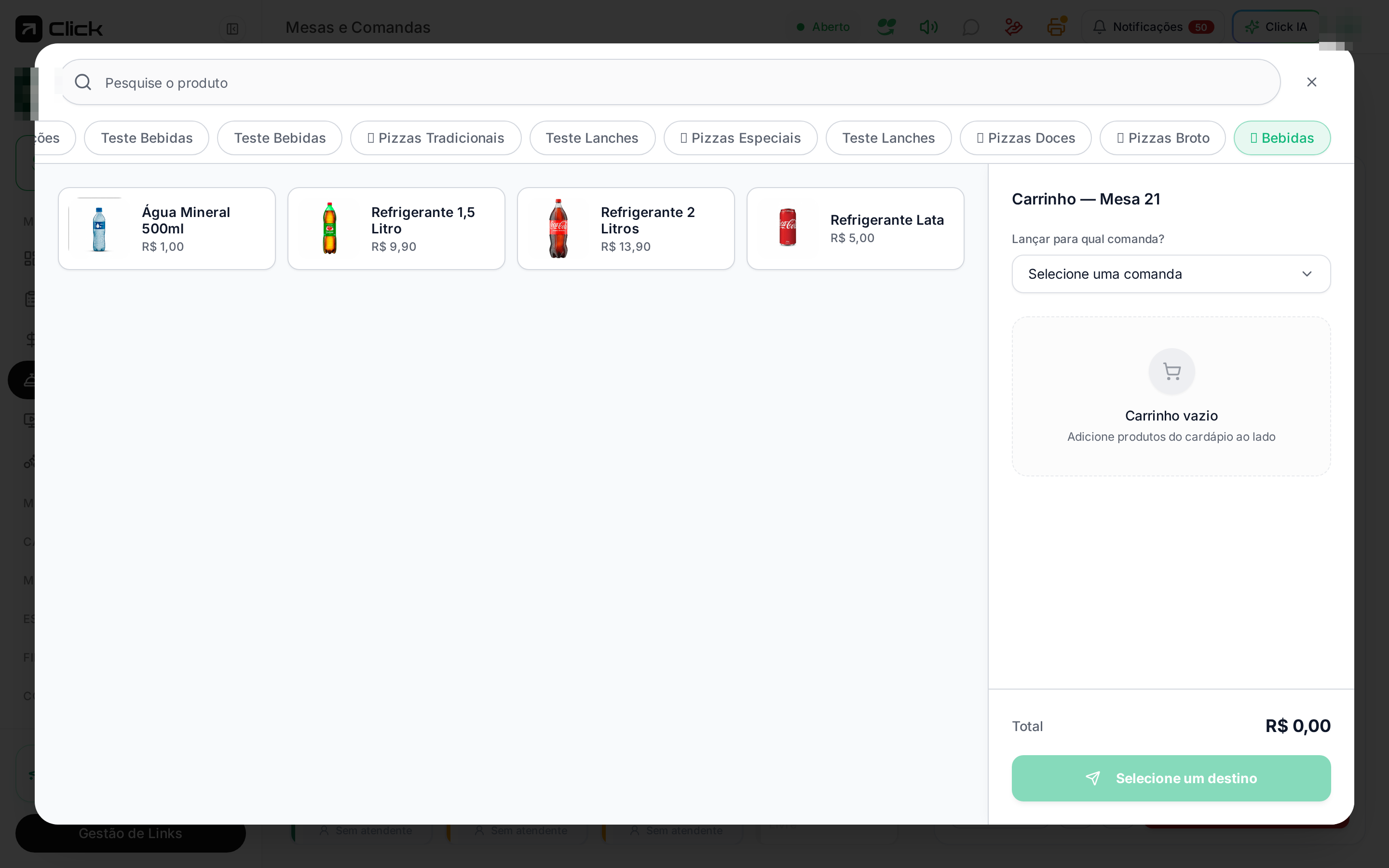
Task: Open the orange printer icon in the header
Action: click(1056, 27)
